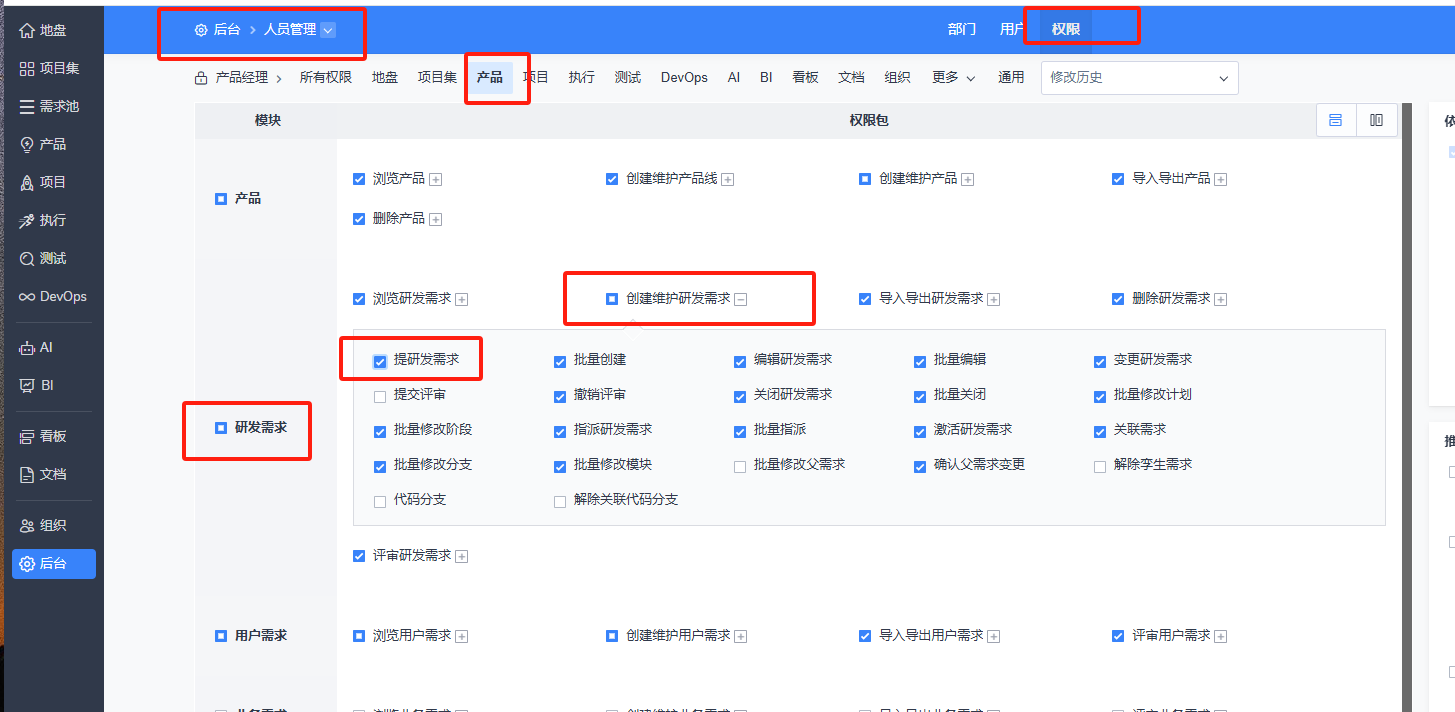Open DevOps infinity icon in sidebar
The width and height of the screenshot is (1455, 712).
(x=27, y=296)
